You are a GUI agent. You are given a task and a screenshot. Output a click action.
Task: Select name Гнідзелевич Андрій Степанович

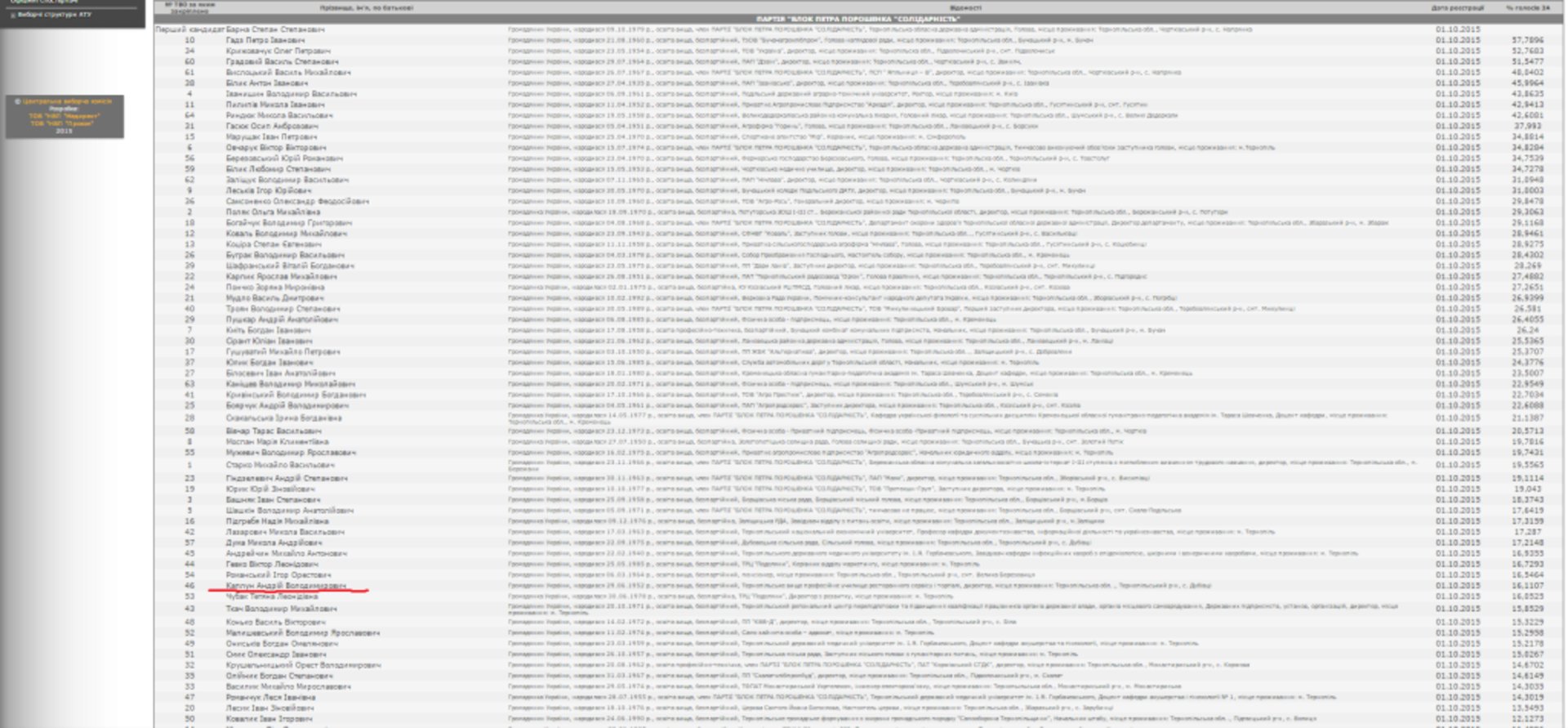pyautogui.click(x=287, y=478)
